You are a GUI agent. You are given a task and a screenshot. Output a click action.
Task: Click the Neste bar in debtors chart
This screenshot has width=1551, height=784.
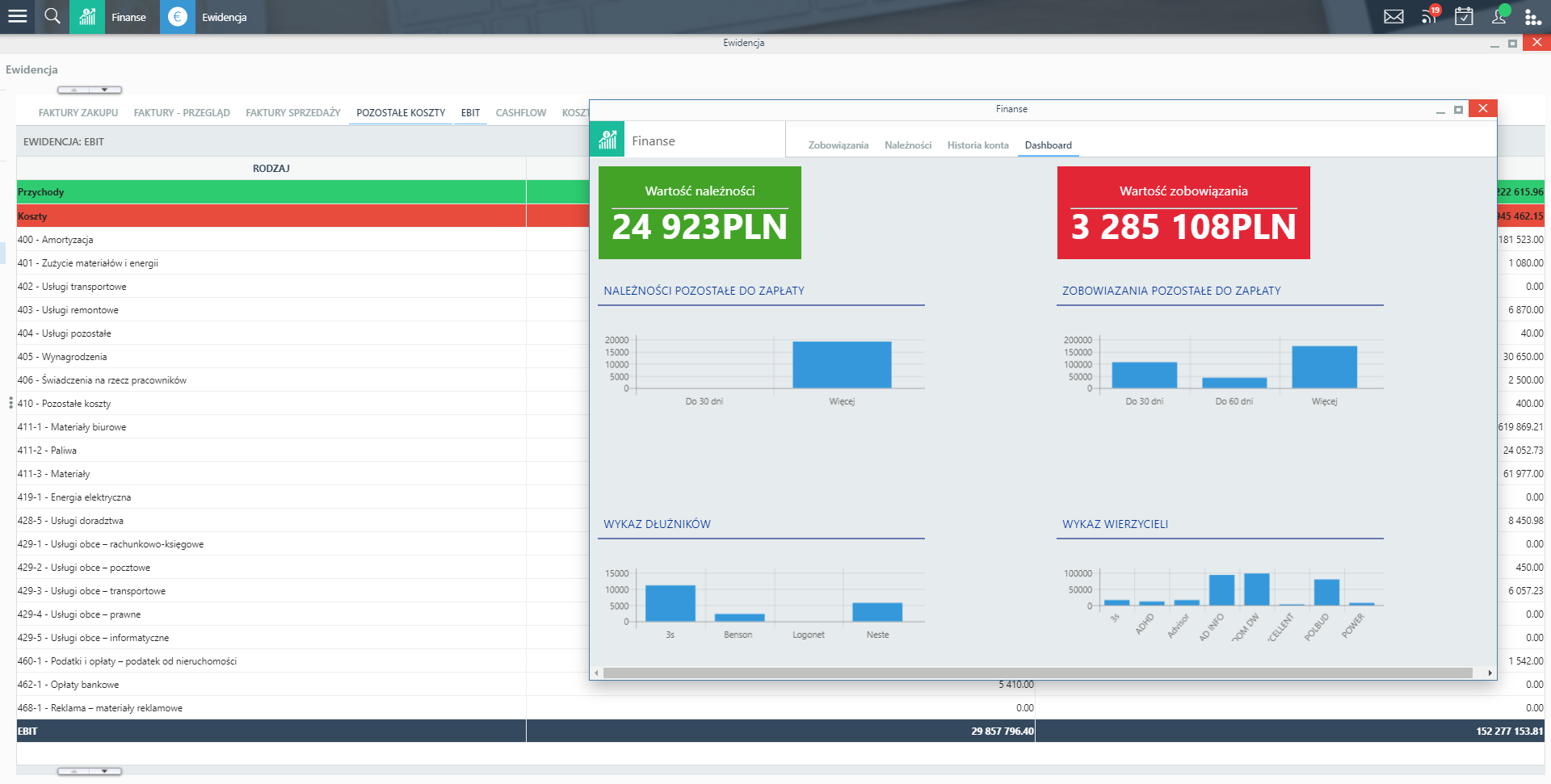[877, 612]
